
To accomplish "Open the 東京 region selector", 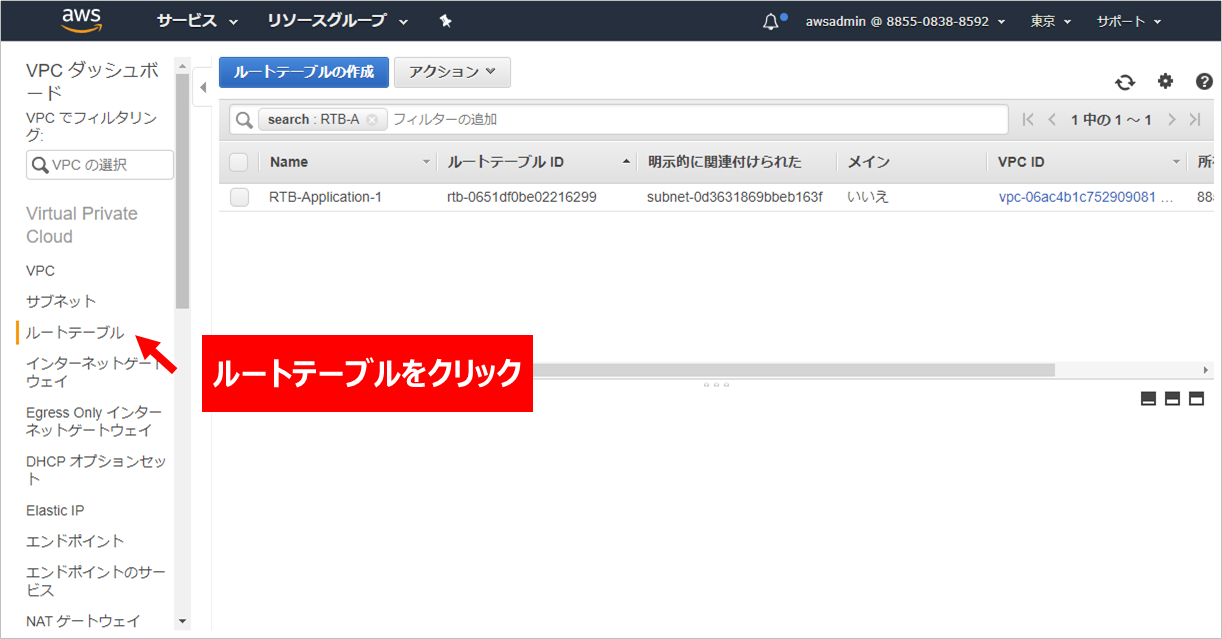I will click(1050, 21).
